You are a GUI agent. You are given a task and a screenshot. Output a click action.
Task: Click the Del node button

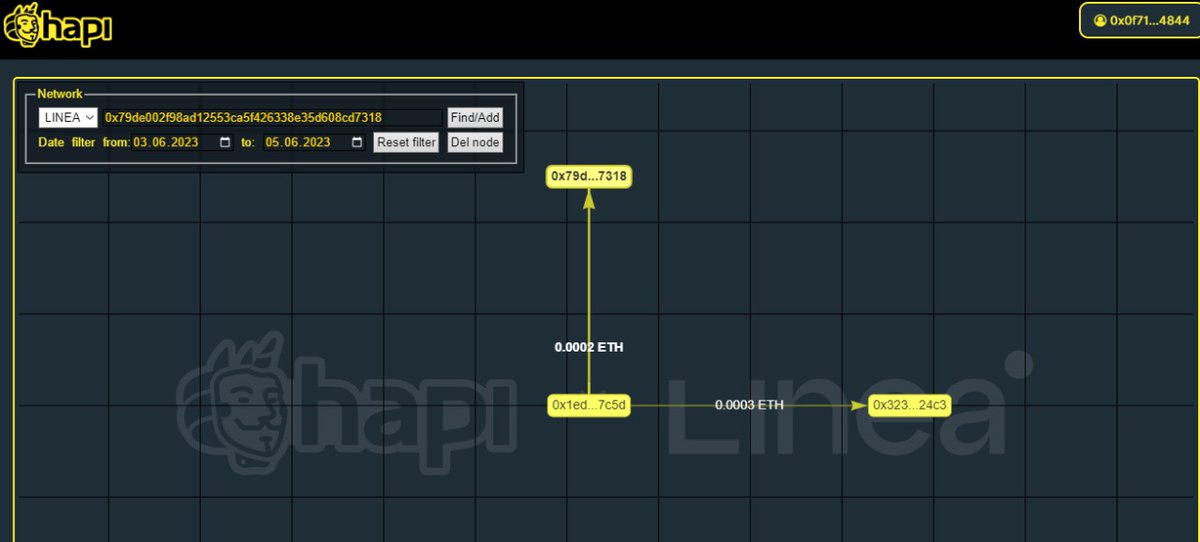pos(475,142)
